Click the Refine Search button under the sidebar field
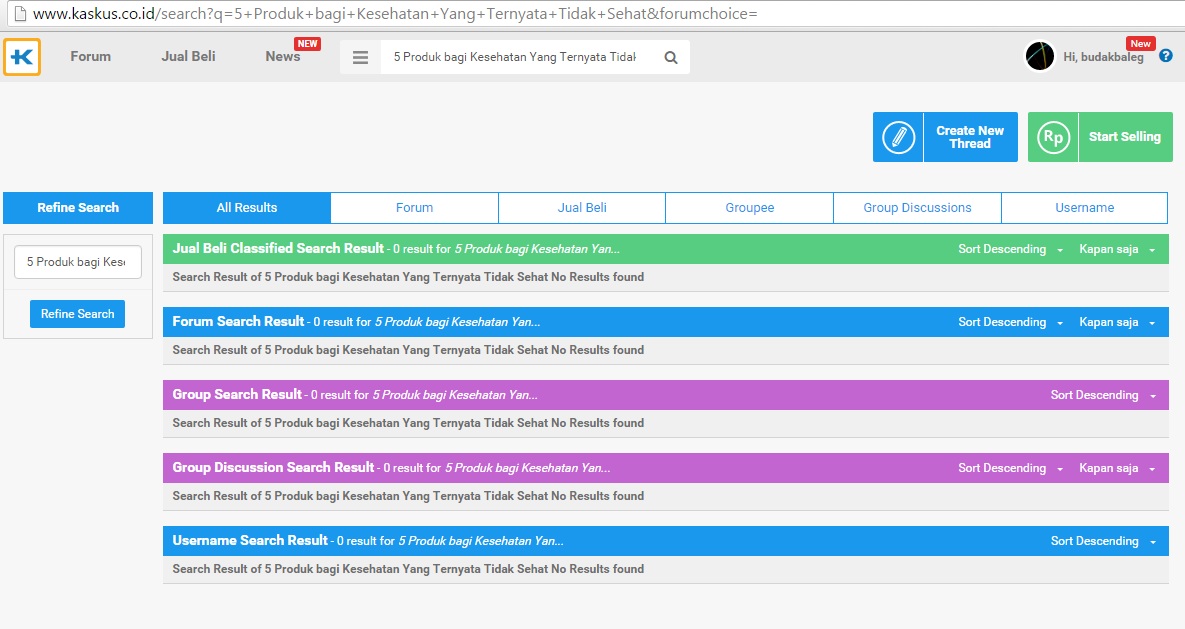Viewport: 1185px width, 629px height. click(77, 314)
